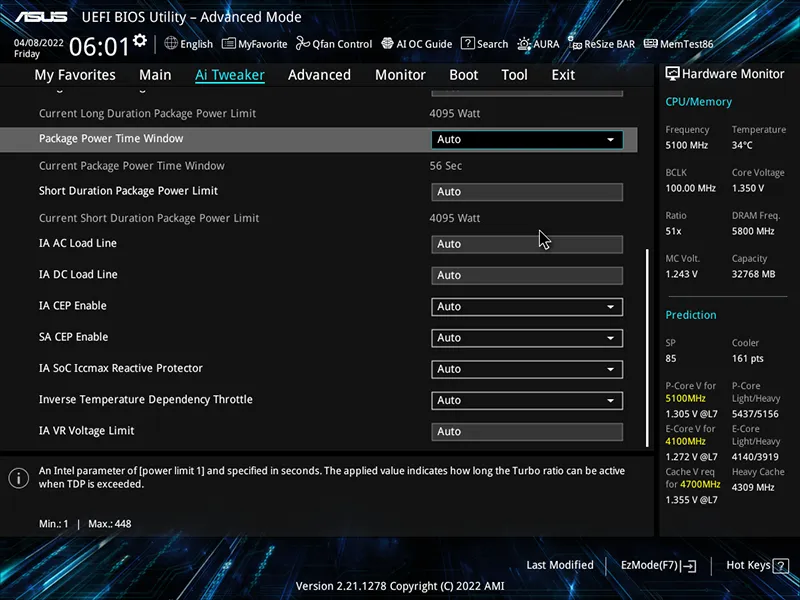
Task: Click the Hardware Monitor display icon
Action: pyautogui.click(x=672, y=74)
